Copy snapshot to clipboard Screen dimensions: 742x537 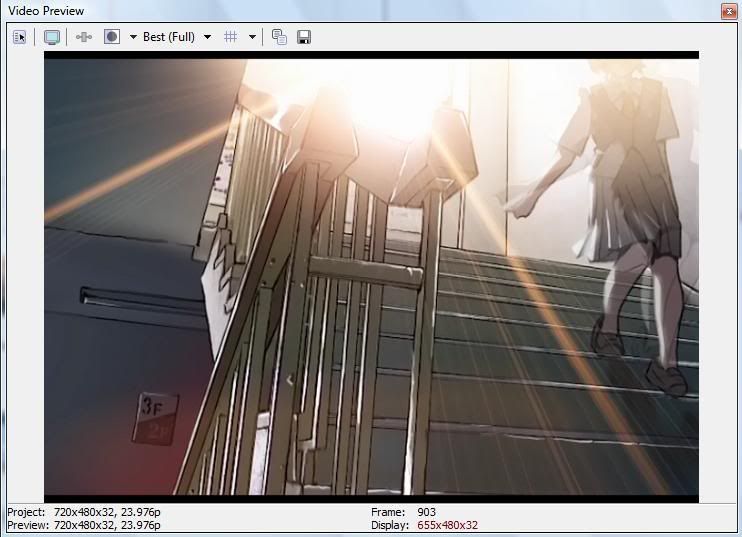[279, 37]
